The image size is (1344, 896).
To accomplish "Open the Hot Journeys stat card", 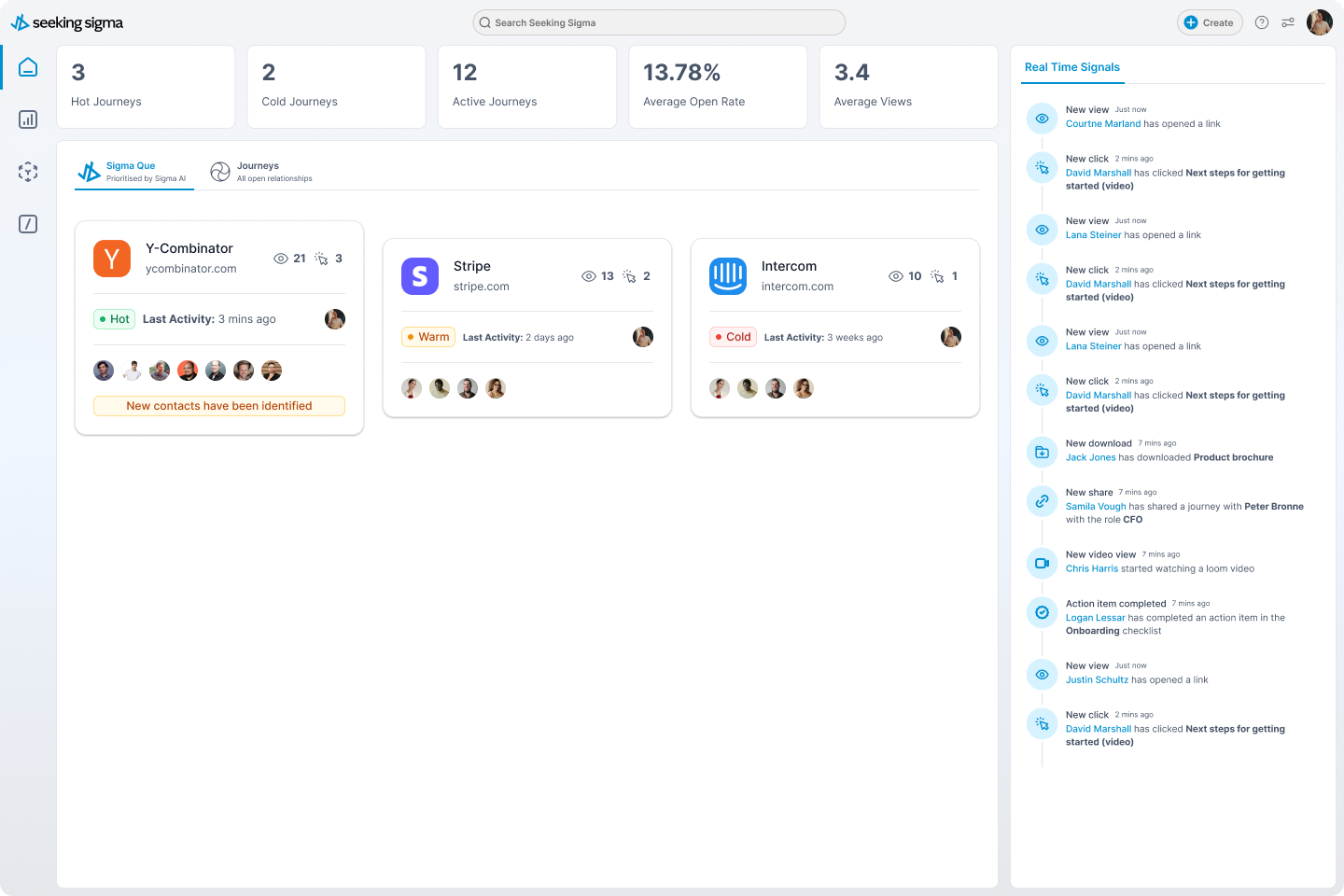I will (x=146, y=87).
